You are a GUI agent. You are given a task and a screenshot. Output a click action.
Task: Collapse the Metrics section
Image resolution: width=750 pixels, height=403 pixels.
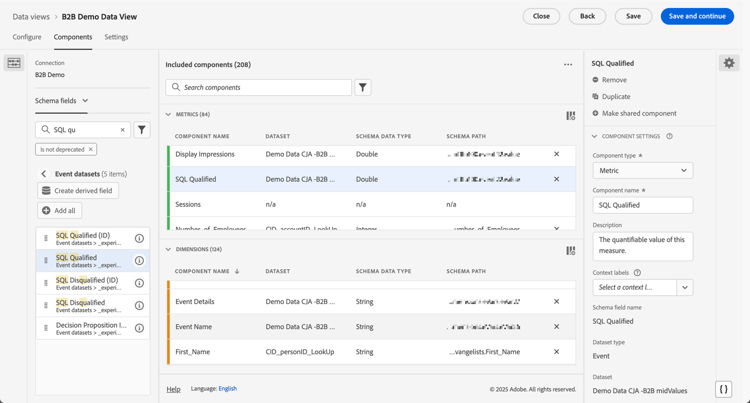168,115
